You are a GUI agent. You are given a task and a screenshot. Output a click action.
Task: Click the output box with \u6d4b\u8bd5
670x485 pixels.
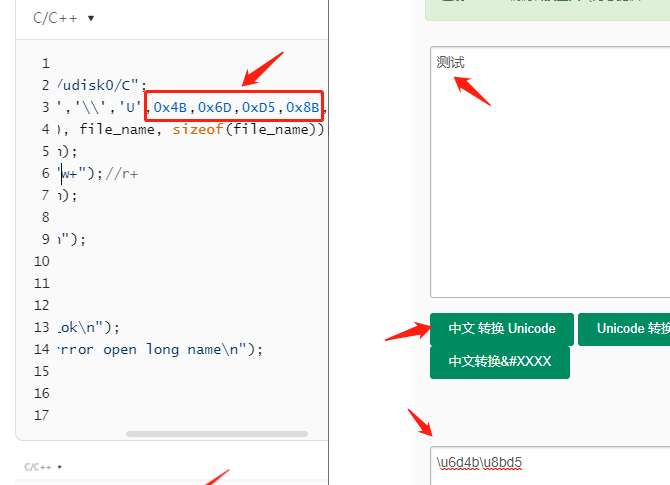pos(550,466)
